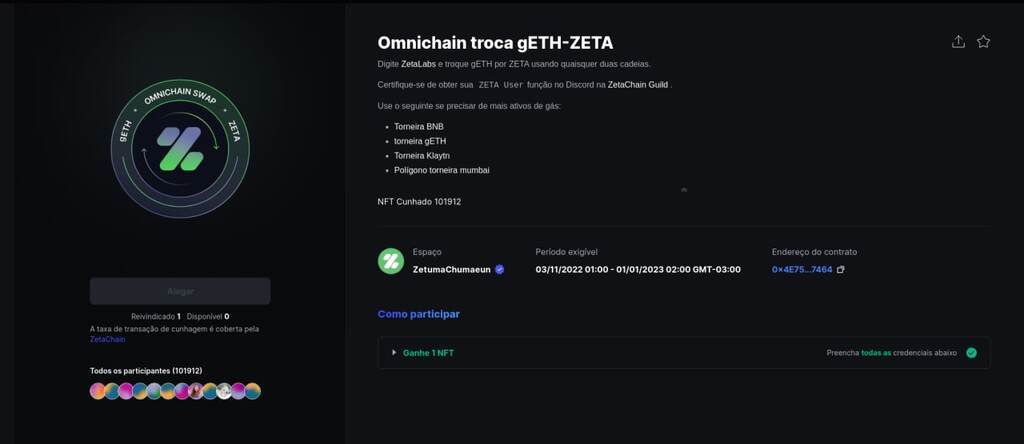Open the Torneira BNB faucet link

(418, 127)
